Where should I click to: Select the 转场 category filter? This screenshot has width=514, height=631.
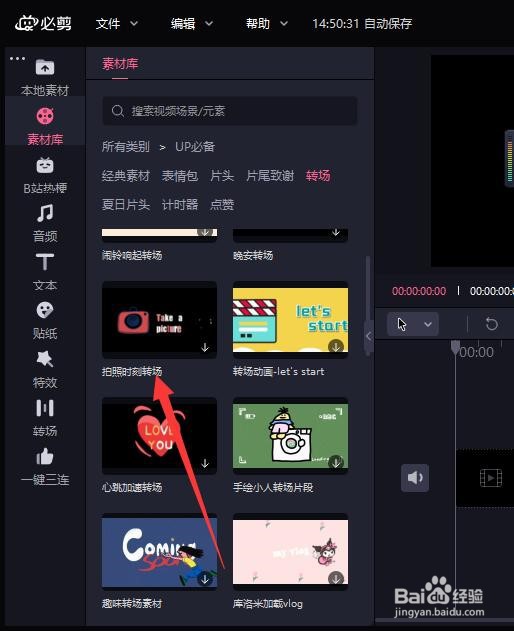(x=318, y=176)
